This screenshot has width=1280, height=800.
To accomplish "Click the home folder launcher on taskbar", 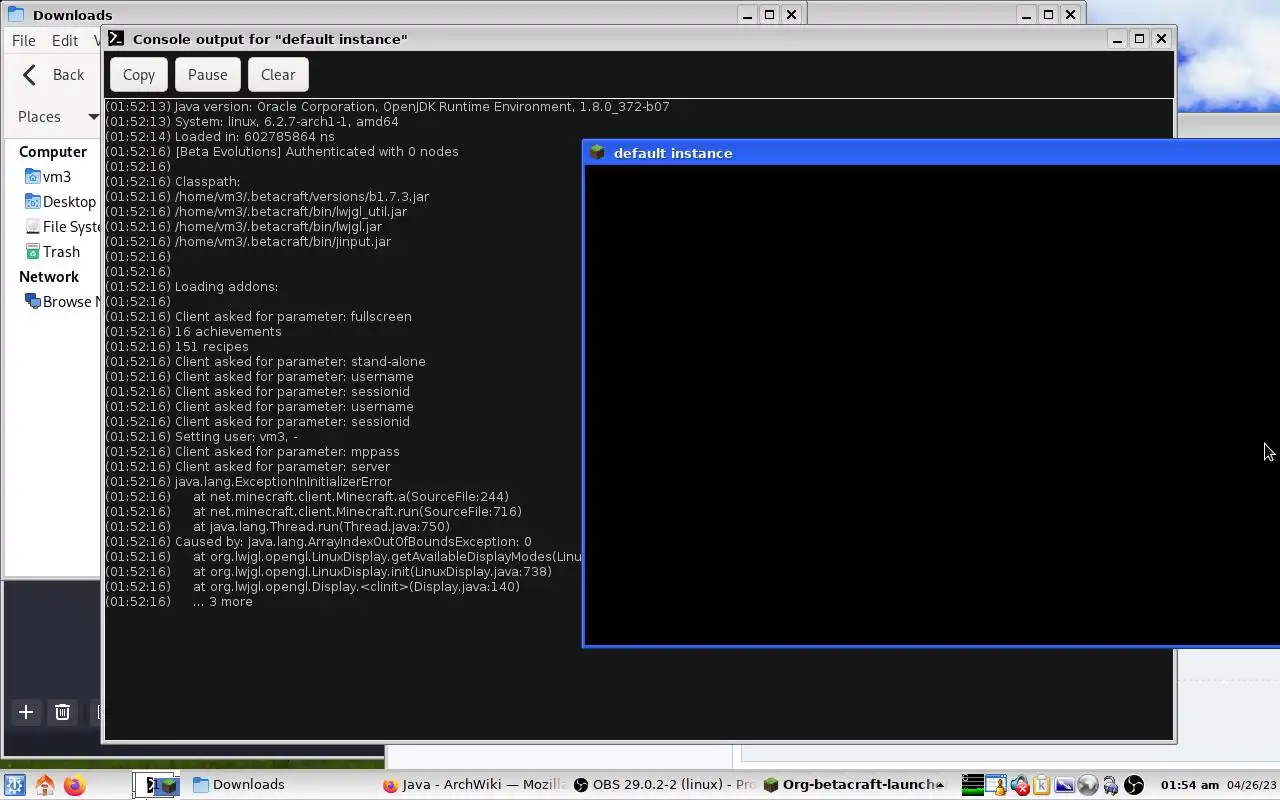I will point(44,785).
